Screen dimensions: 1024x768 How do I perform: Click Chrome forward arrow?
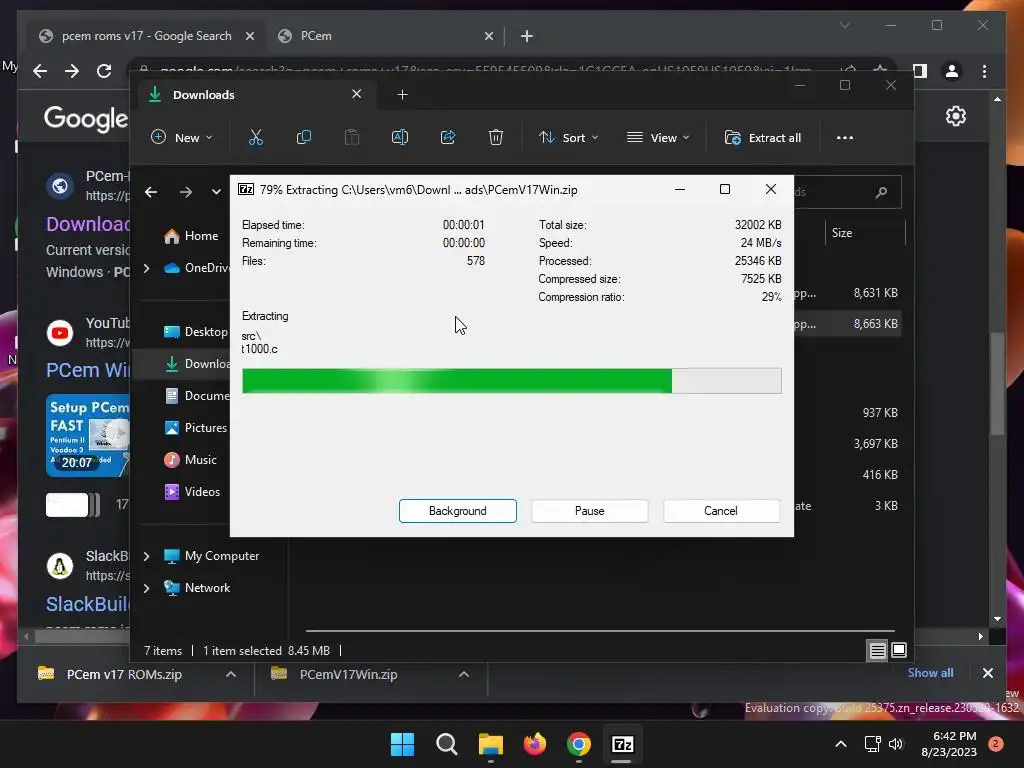(72, 71)
